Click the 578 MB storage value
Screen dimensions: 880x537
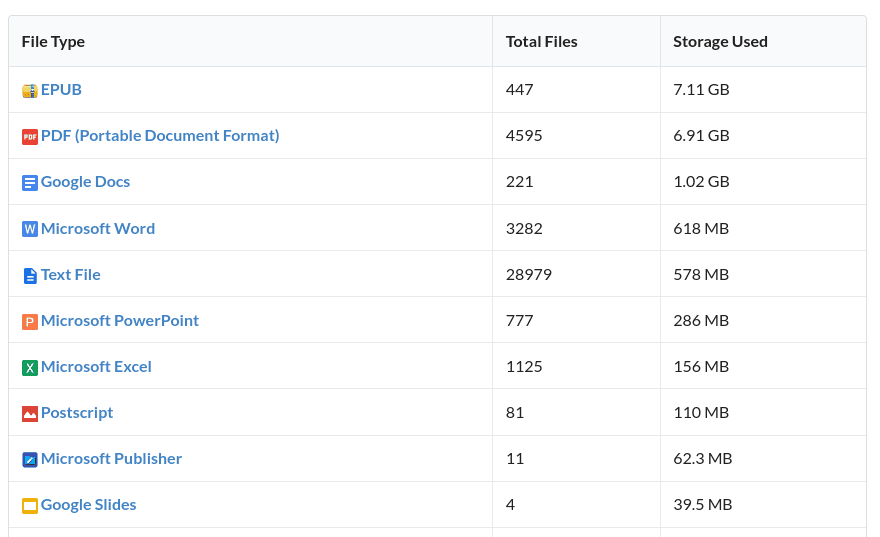click(x=701, y=274)
